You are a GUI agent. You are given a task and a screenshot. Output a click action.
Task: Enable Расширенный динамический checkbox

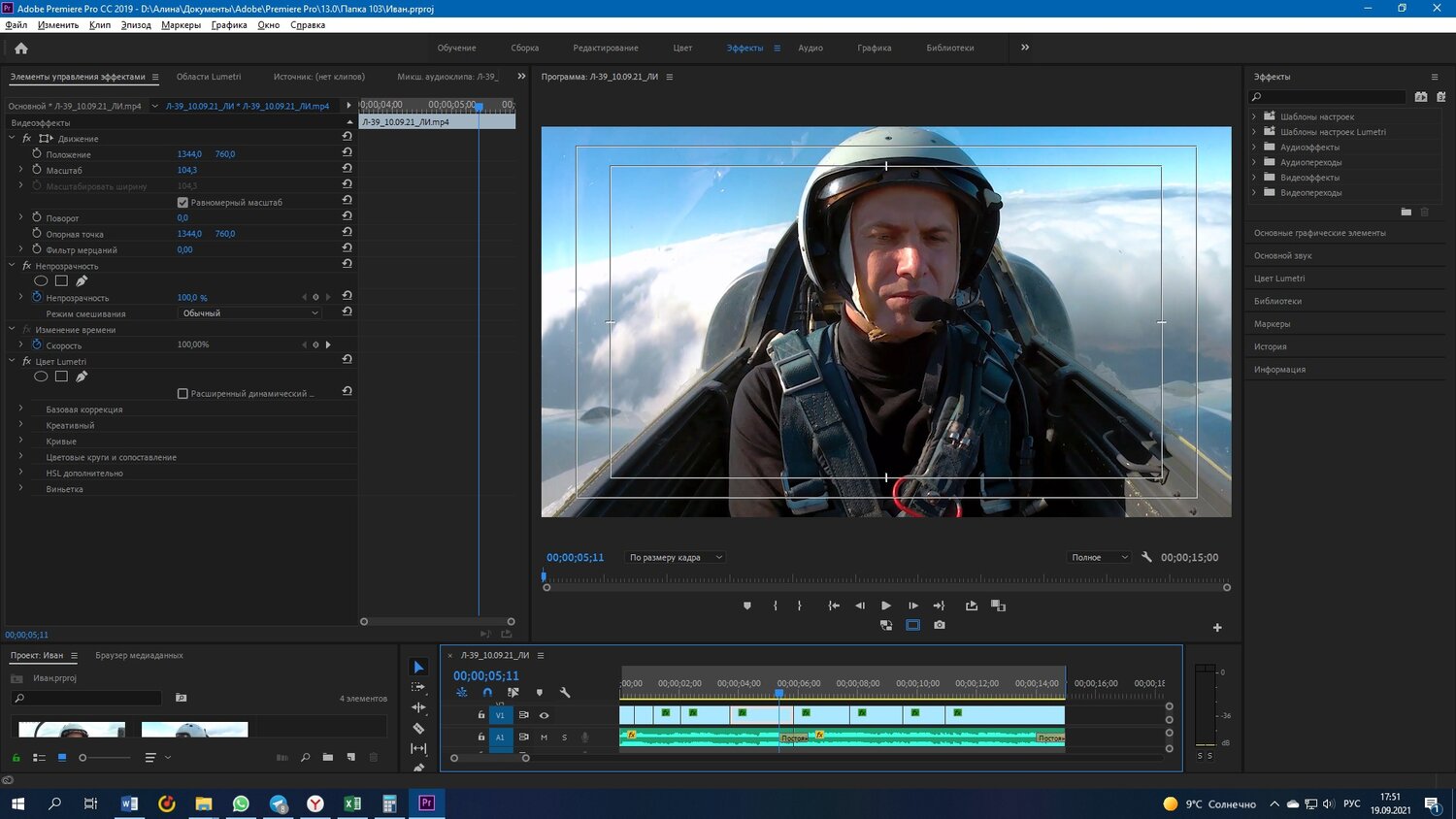(x=182, y=393)
